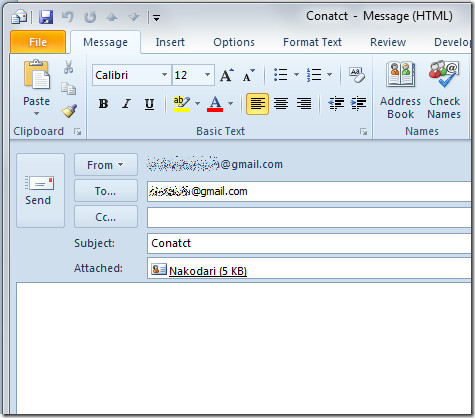
Task: Select the Format Painter brush
Action: pos(69,111)
